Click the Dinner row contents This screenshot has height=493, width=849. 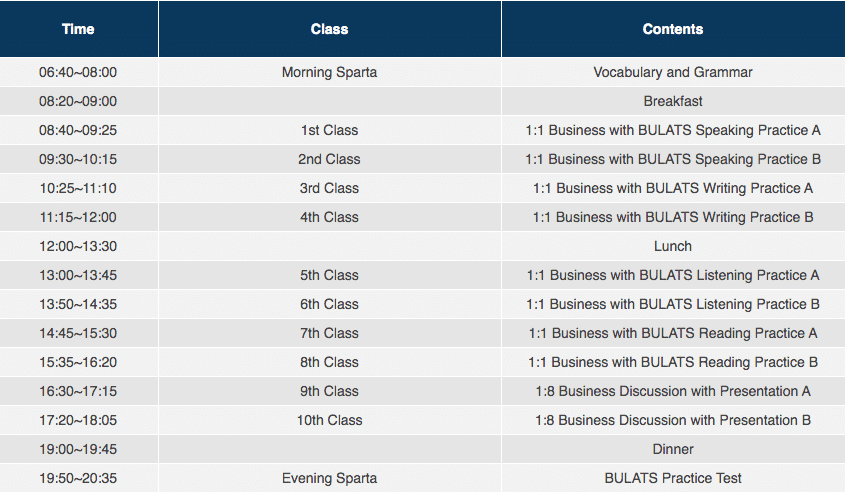click(x=672, y=449)
